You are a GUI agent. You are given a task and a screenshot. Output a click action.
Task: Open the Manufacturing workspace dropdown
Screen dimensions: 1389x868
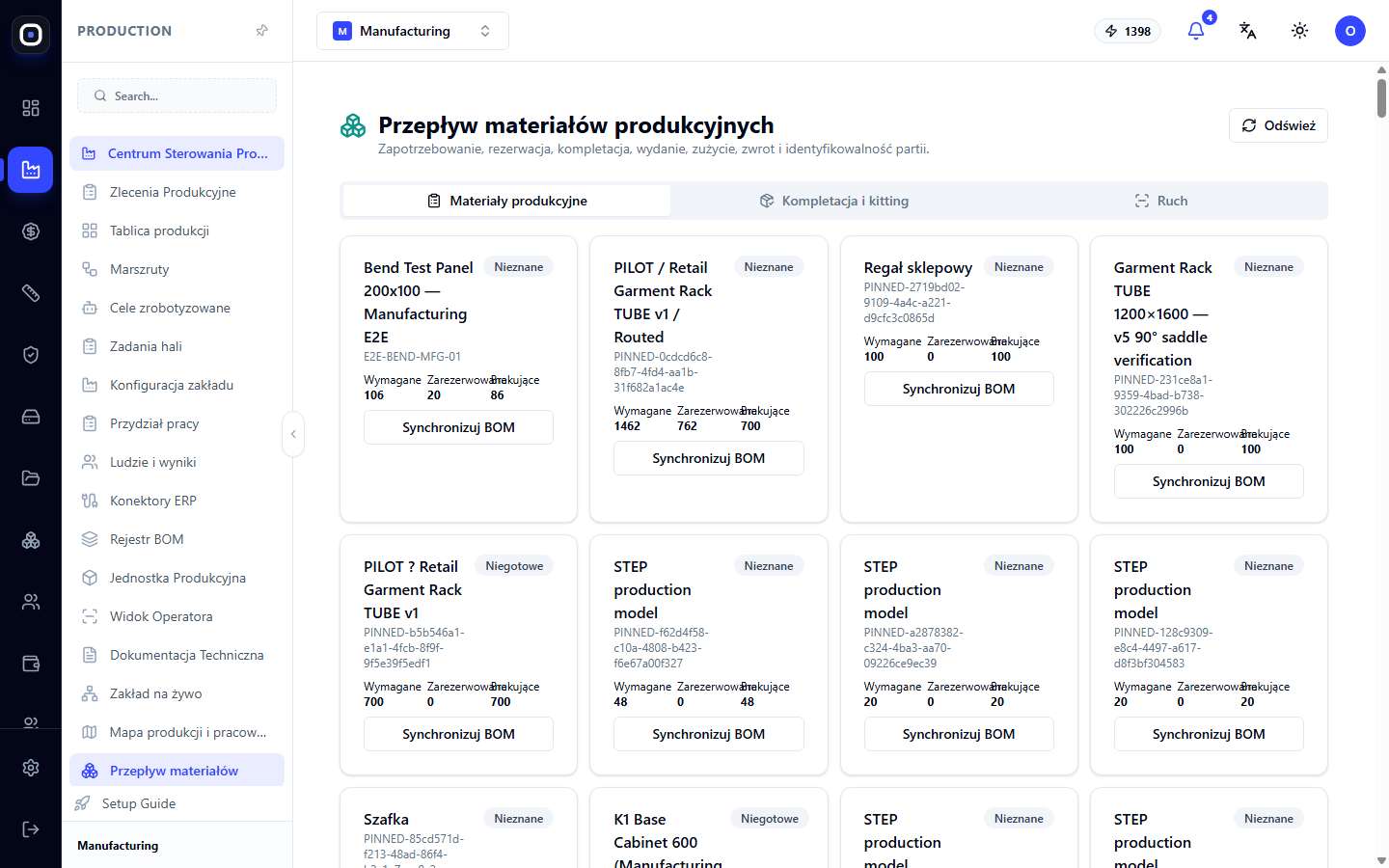point(413,31)
